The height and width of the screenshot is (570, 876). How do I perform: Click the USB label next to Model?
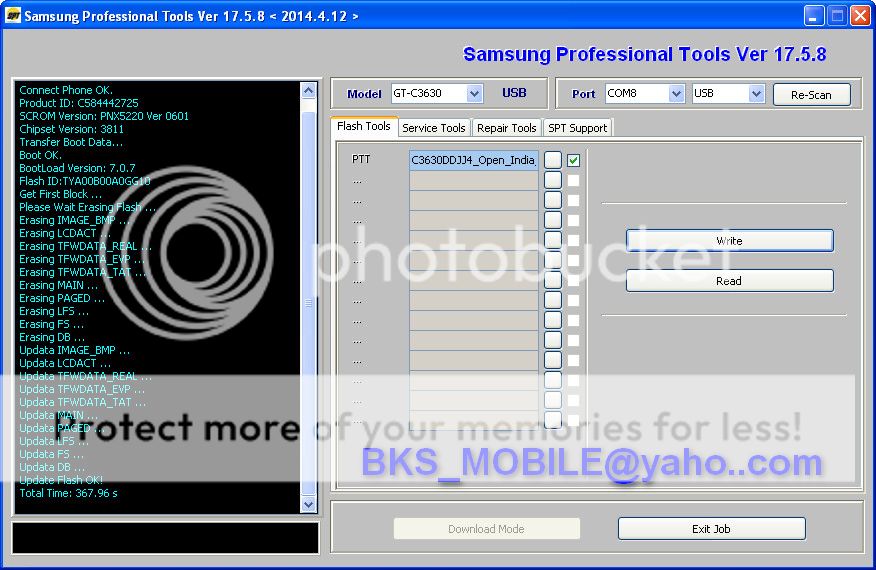coord(514,93)
